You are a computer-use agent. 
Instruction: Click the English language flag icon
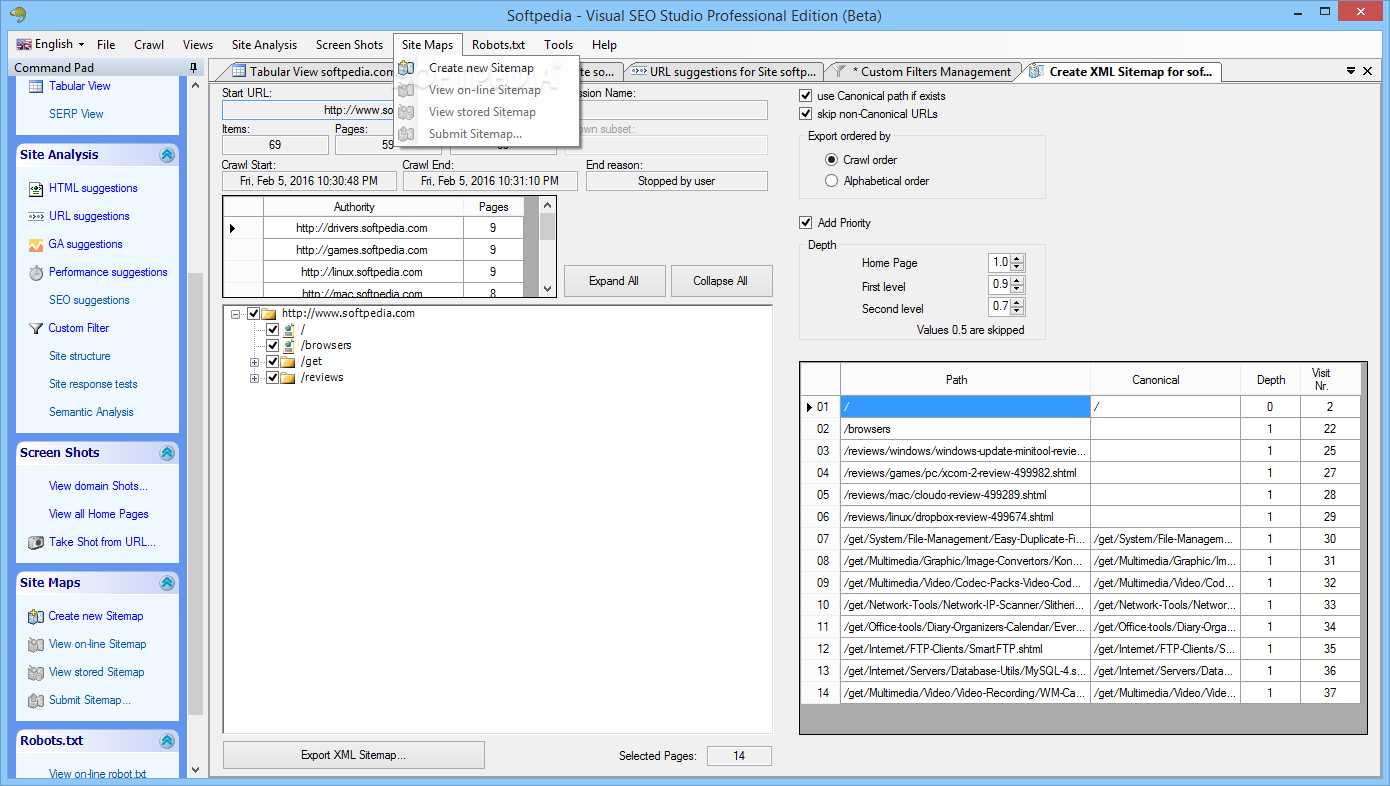pos(24,44)
